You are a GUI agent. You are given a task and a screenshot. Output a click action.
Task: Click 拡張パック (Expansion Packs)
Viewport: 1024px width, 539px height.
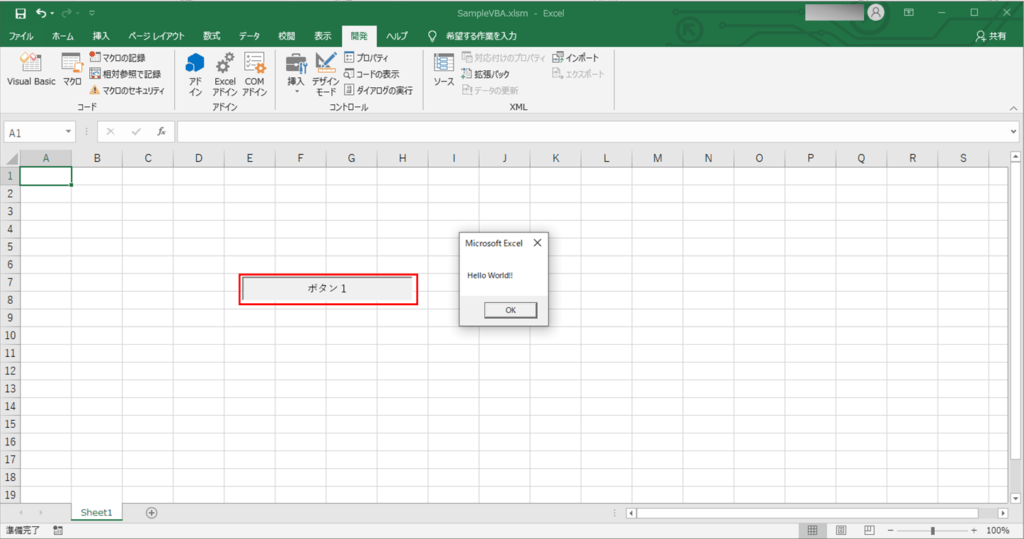click(x=485, y=74)
